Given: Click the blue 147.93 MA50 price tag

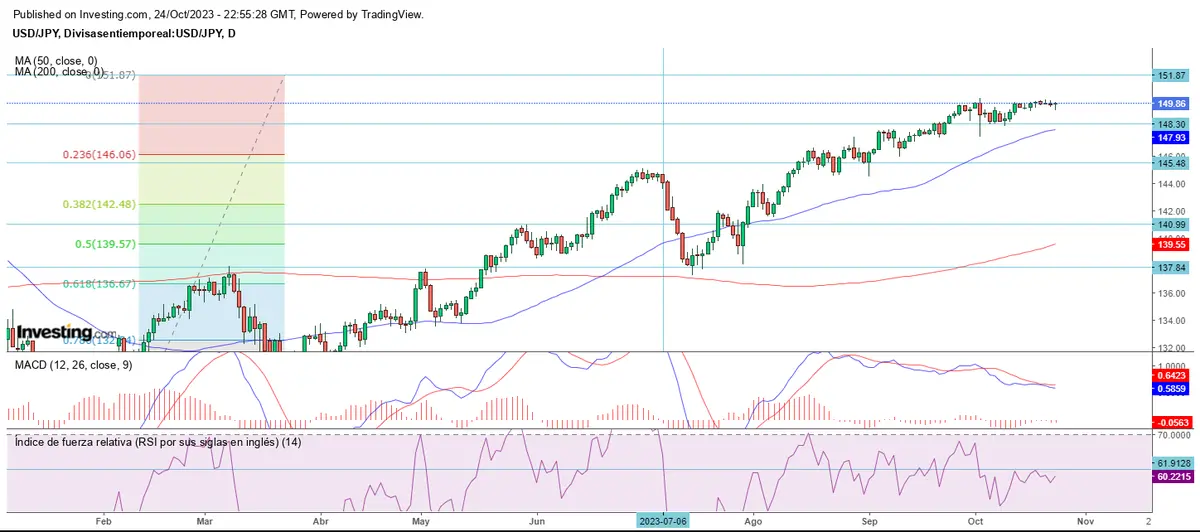Looking at the screenshot, I should (1171, 137).
